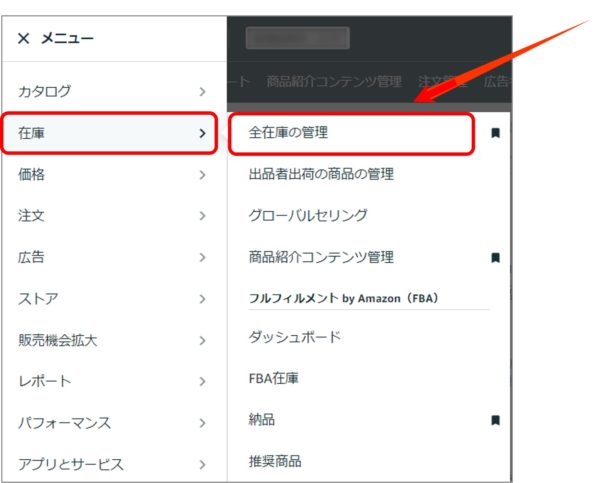The image size is (600, 483).
Task: Close the メニュー panel with the X icon
Action: point(23,38)
